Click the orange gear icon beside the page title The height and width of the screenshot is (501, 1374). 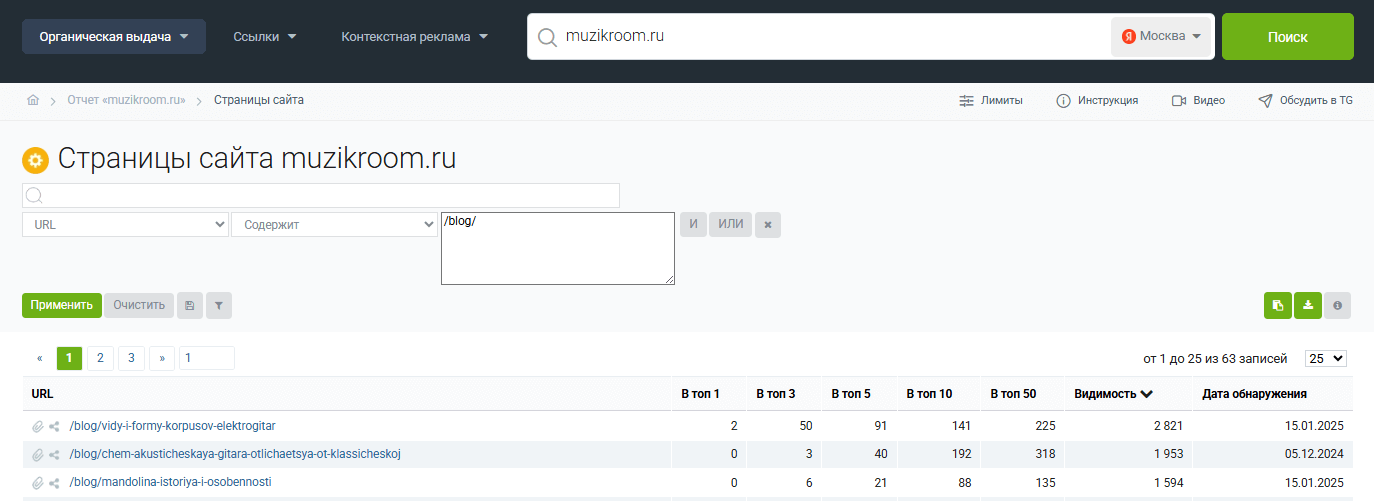(35, 160)
